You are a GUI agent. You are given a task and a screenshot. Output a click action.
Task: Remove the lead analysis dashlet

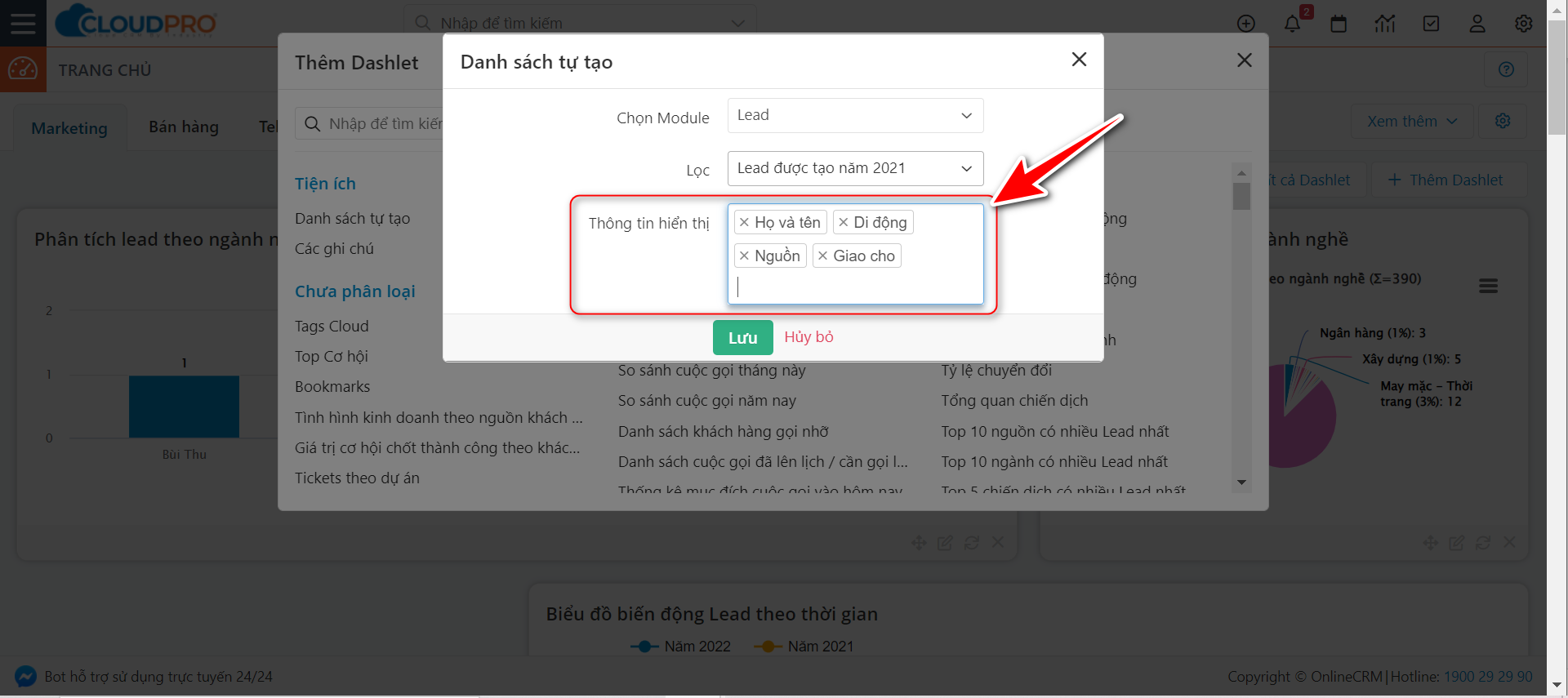[998, 542]
